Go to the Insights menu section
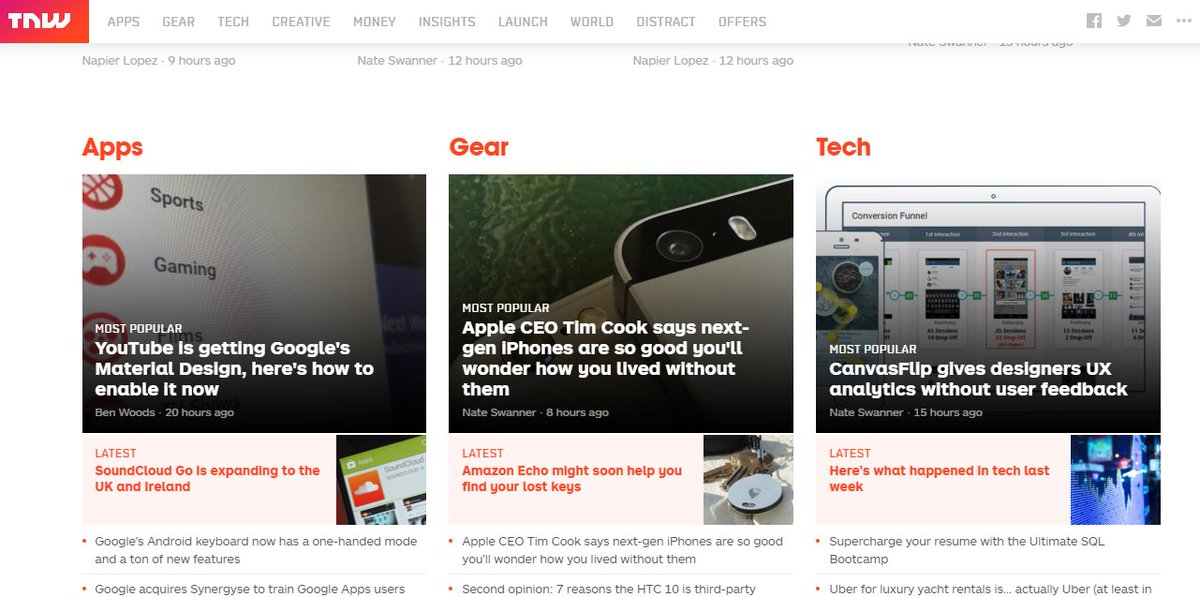 pyautogui.click(x=447, y=21)
